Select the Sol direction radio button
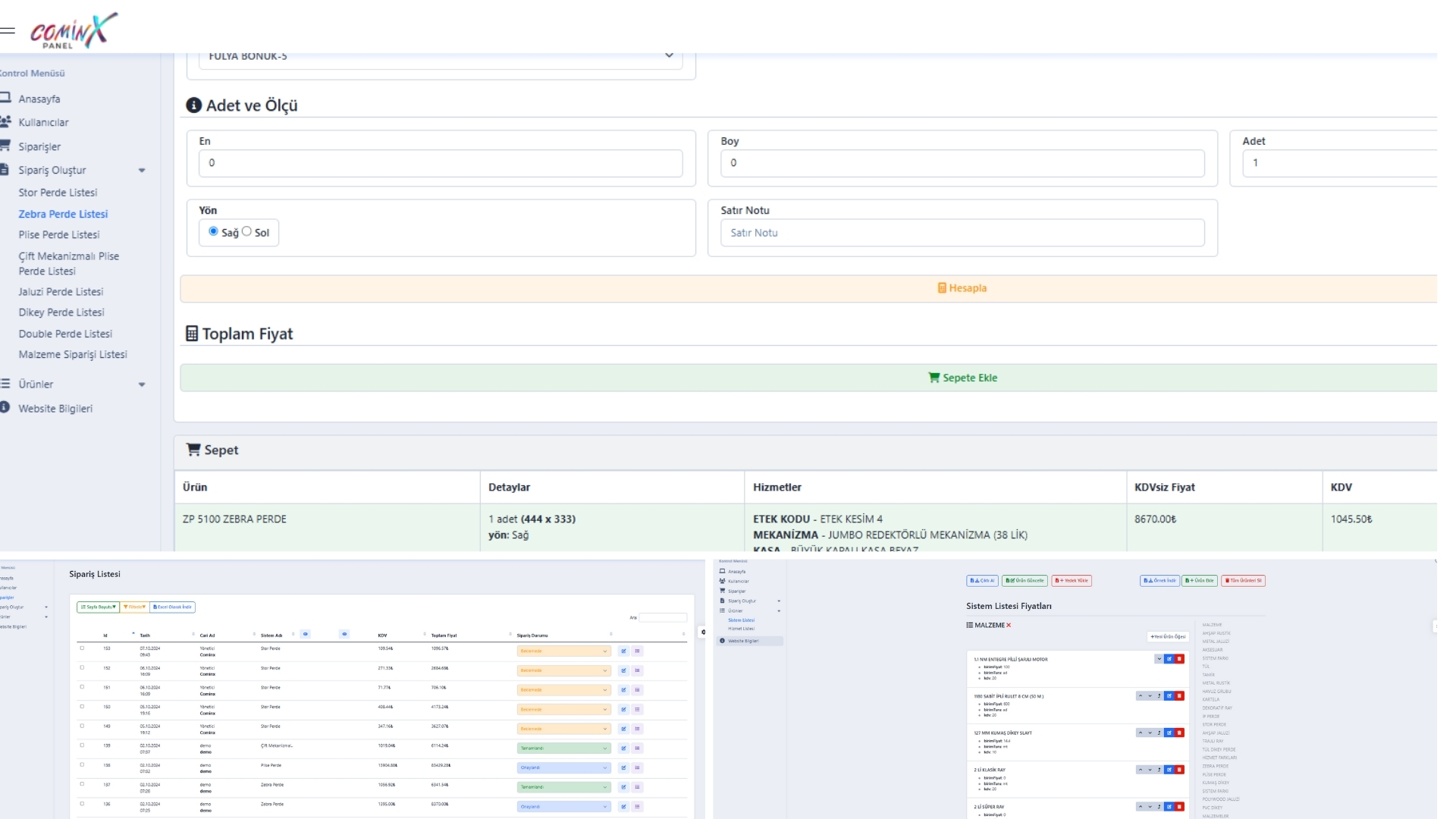Viewport: 1456px width, 819px height. pyautogui.click(x=246, y=231)
